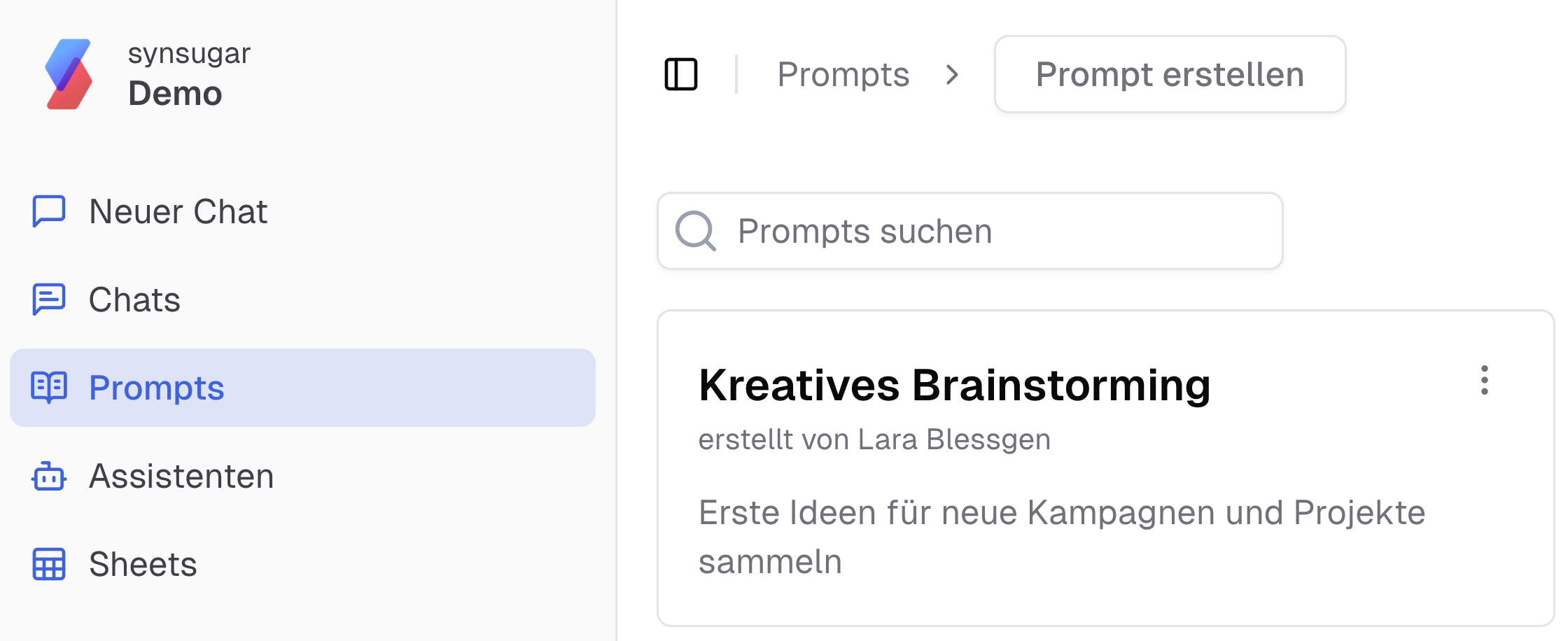Screen dimensions: 1568x641
Task: Click the Prompts book icon in sidebar
Action: point(48,387)
